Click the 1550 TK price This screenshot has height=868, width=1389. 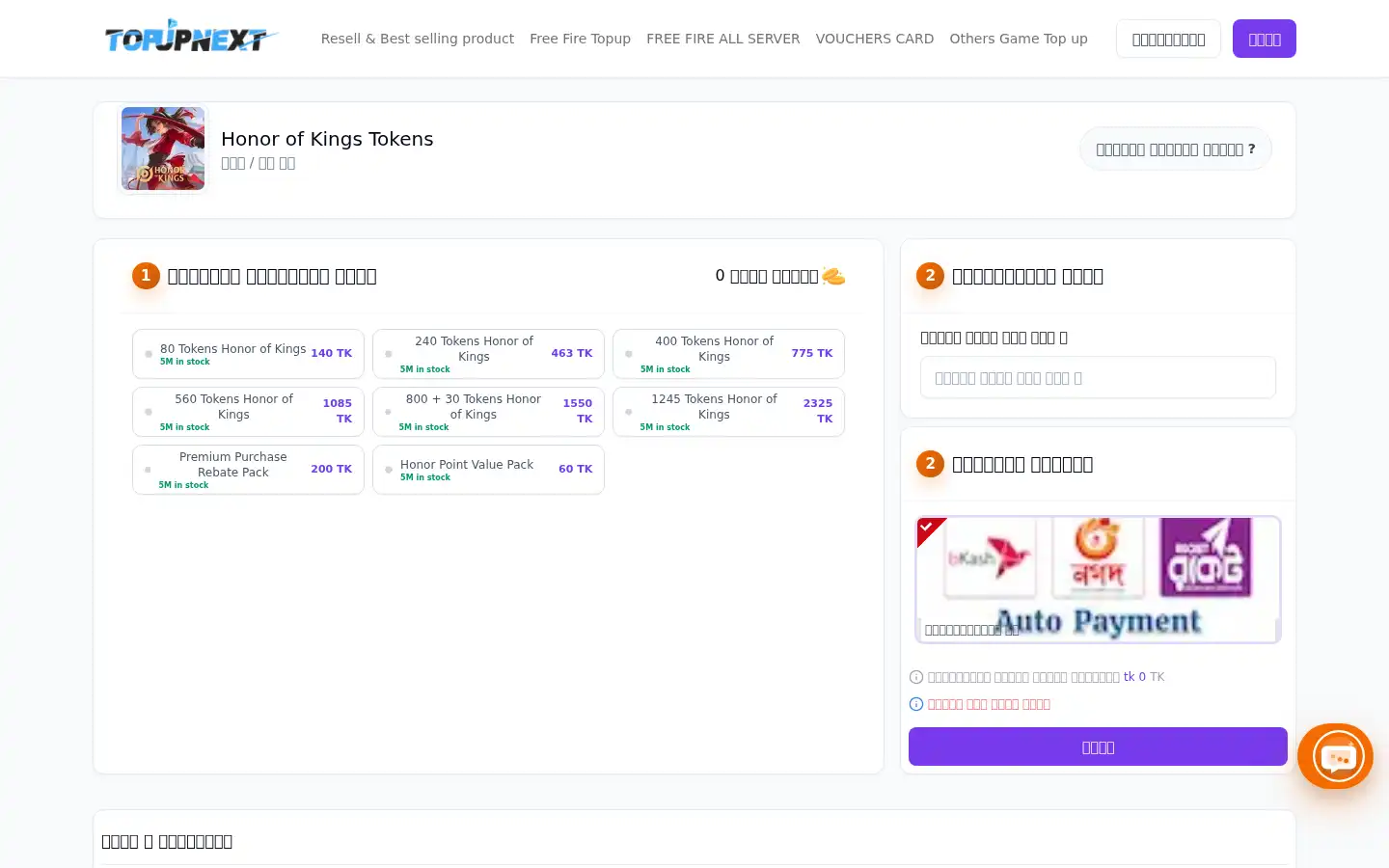tap(578, 411)
